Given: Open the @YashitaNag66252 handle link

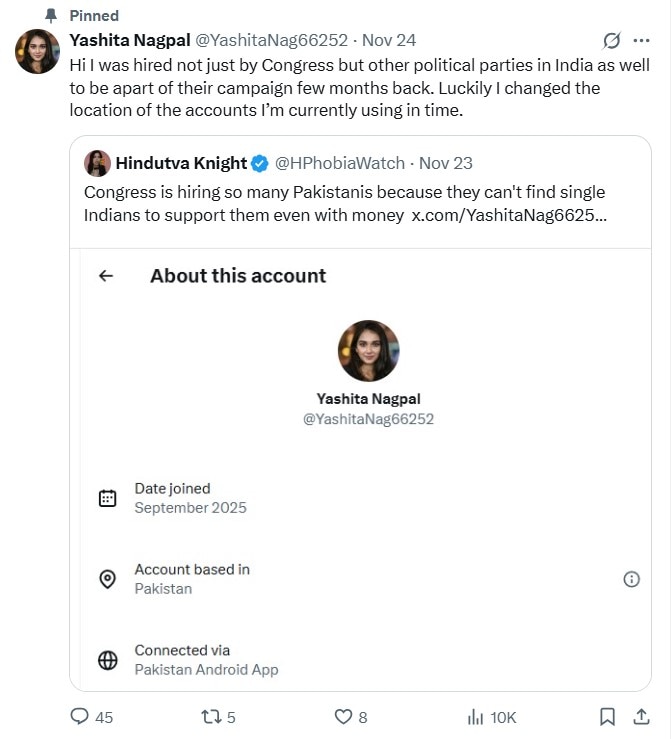Looking at the screenshot, I should [270, 40].
